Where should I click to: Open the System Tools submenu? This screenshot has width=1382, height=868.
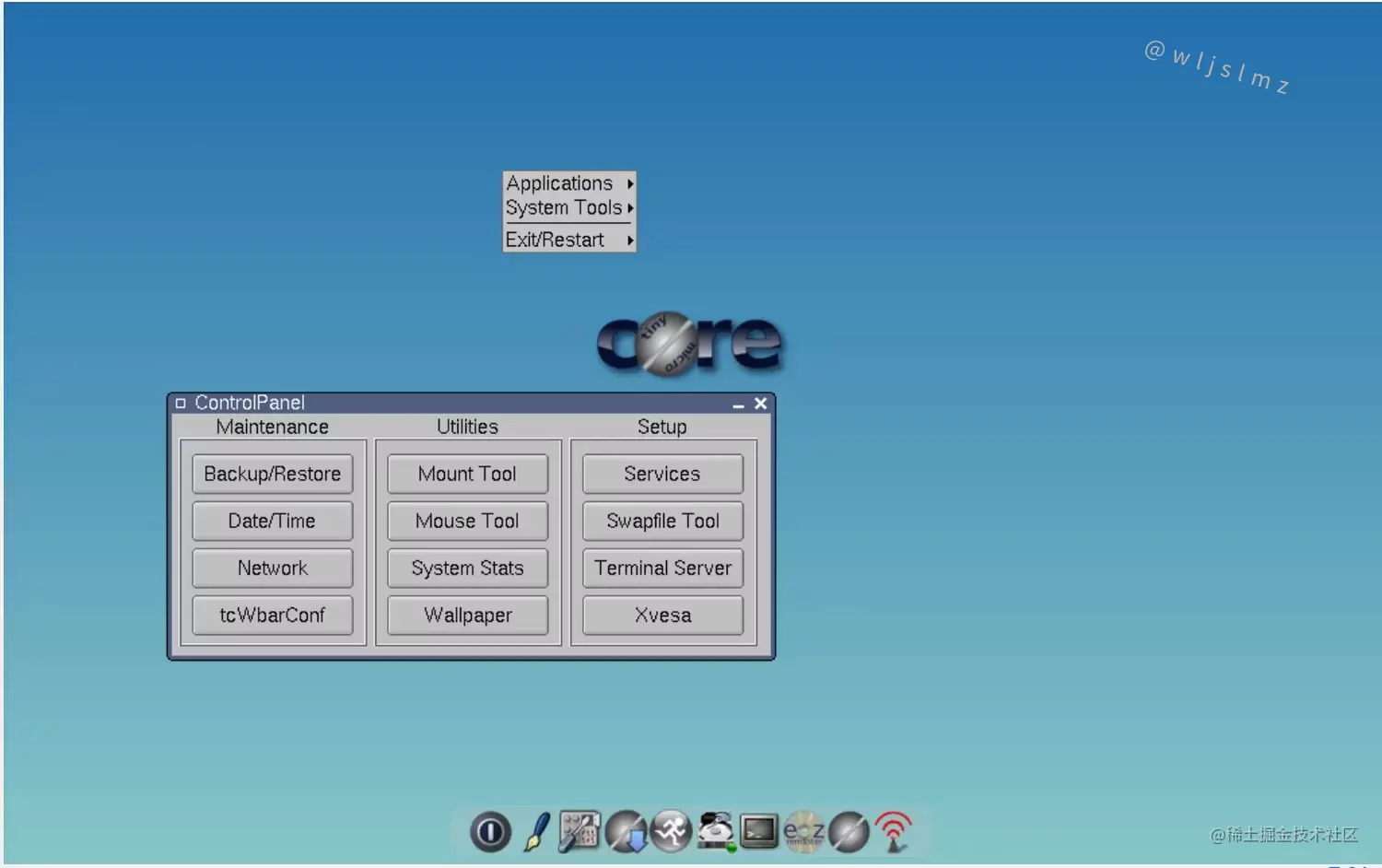[569, 207]
